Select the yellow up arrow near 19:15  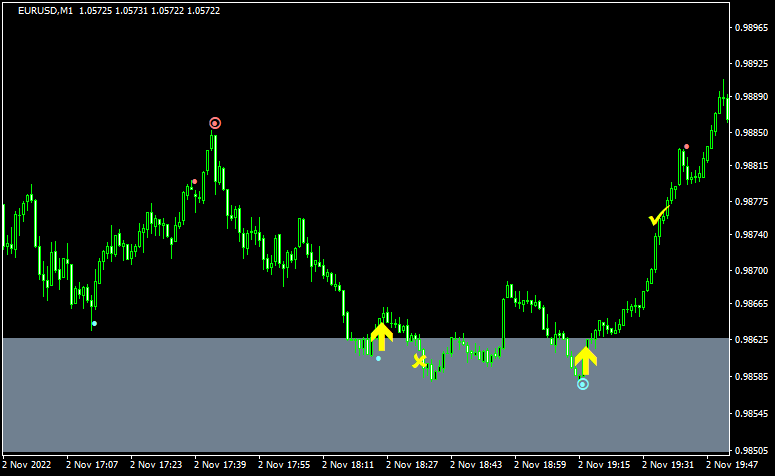click(x=585, y=359)
